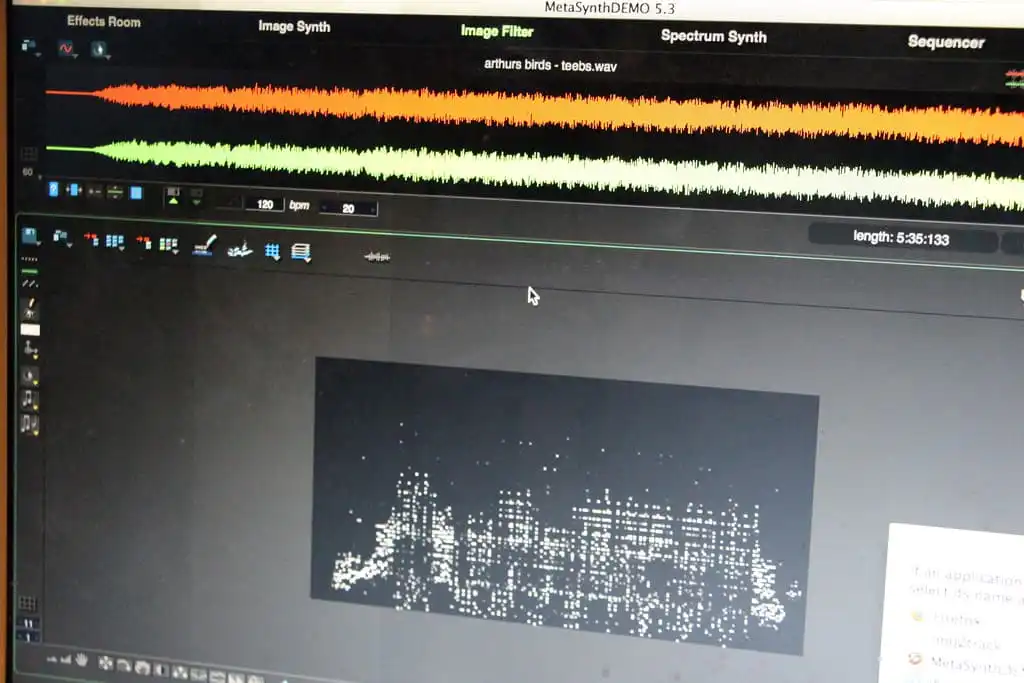The image size is (1024, 683).
Task: Open the Image Filter file icon dropdown
Action: point(62,238)
